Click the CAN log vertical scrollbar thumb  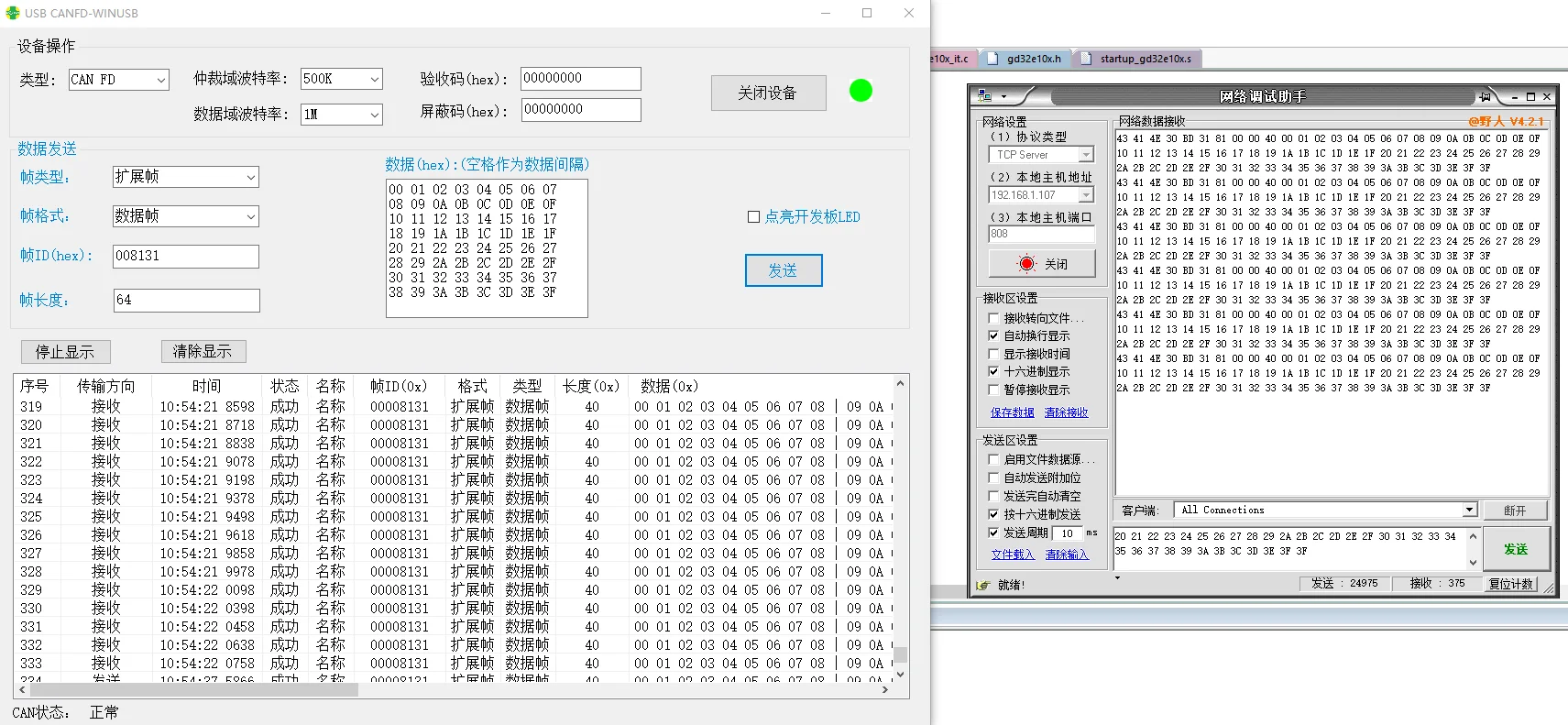click(x=900, y=654)
